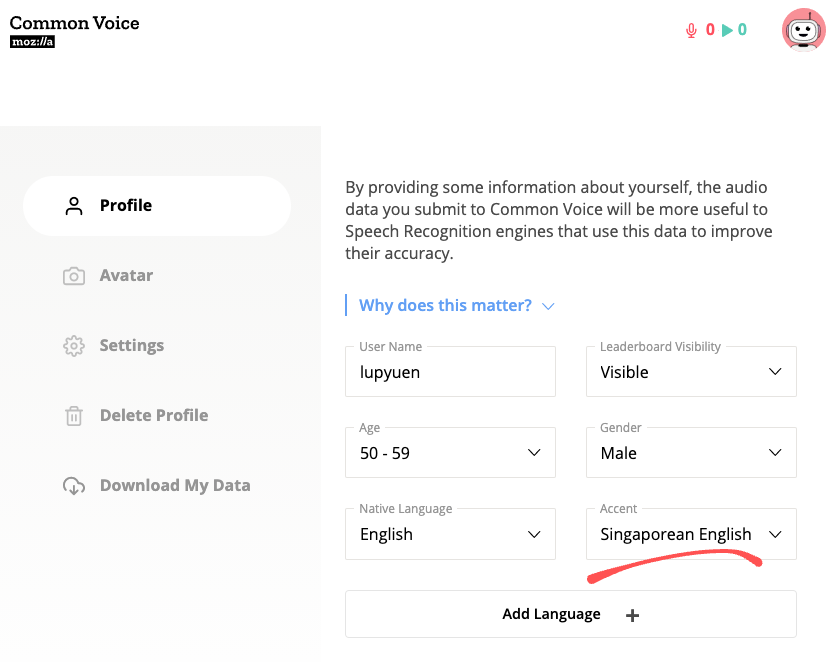Select the Download My Data menu label
Image resolution: width=837 pixels, height=662 pixels.
[x=175, y=486]
